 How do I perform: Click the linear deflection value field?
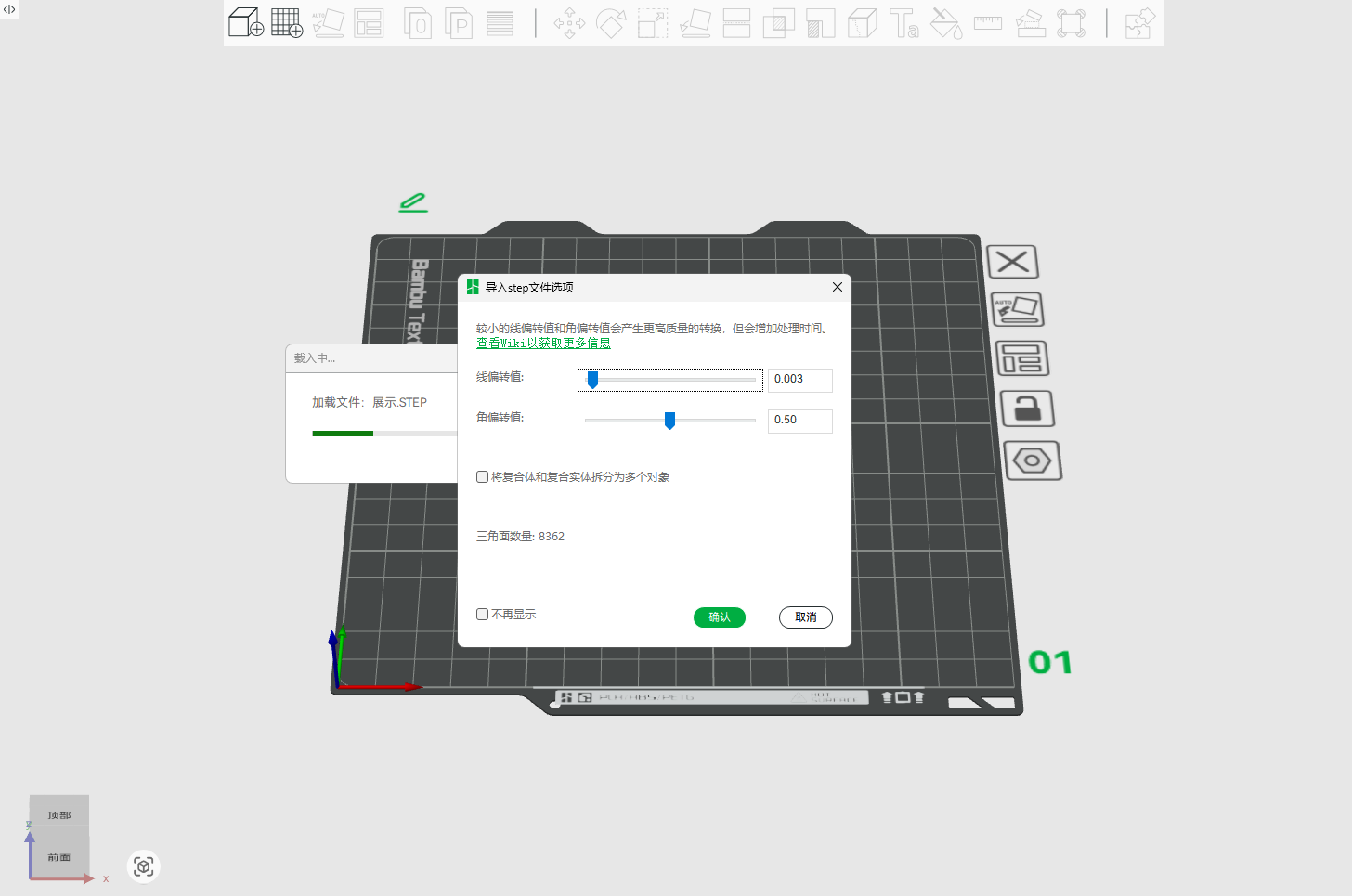(x=799, y=380)
